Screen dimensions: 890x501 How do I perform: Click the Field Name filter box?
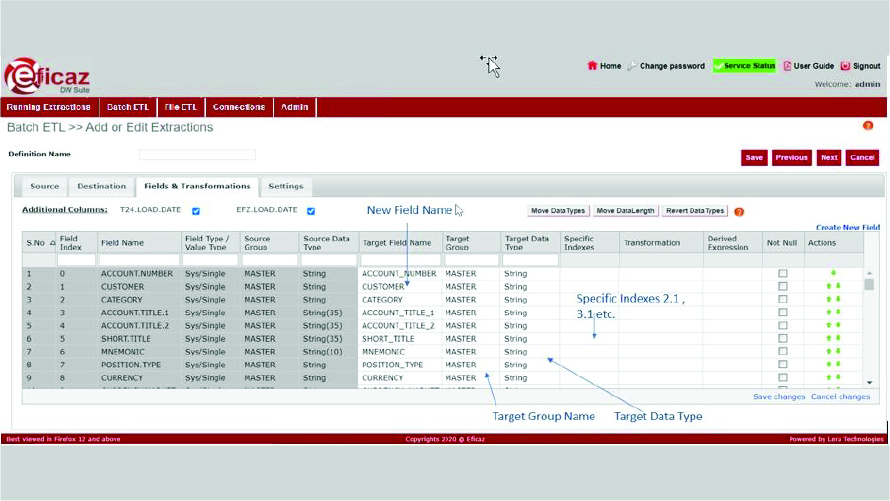[x=138, y=260]
